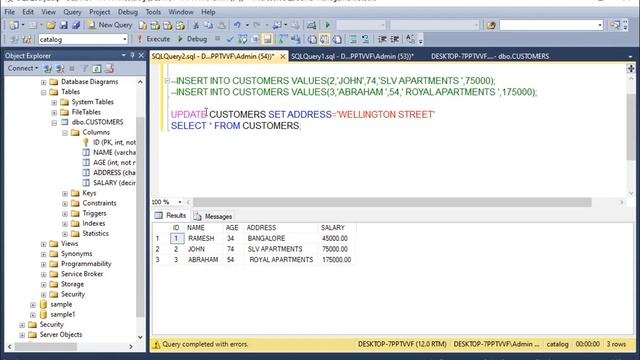640x360 pixels.
Task: Toggle Results to Grid icon
Action: (x=324, y=39)
